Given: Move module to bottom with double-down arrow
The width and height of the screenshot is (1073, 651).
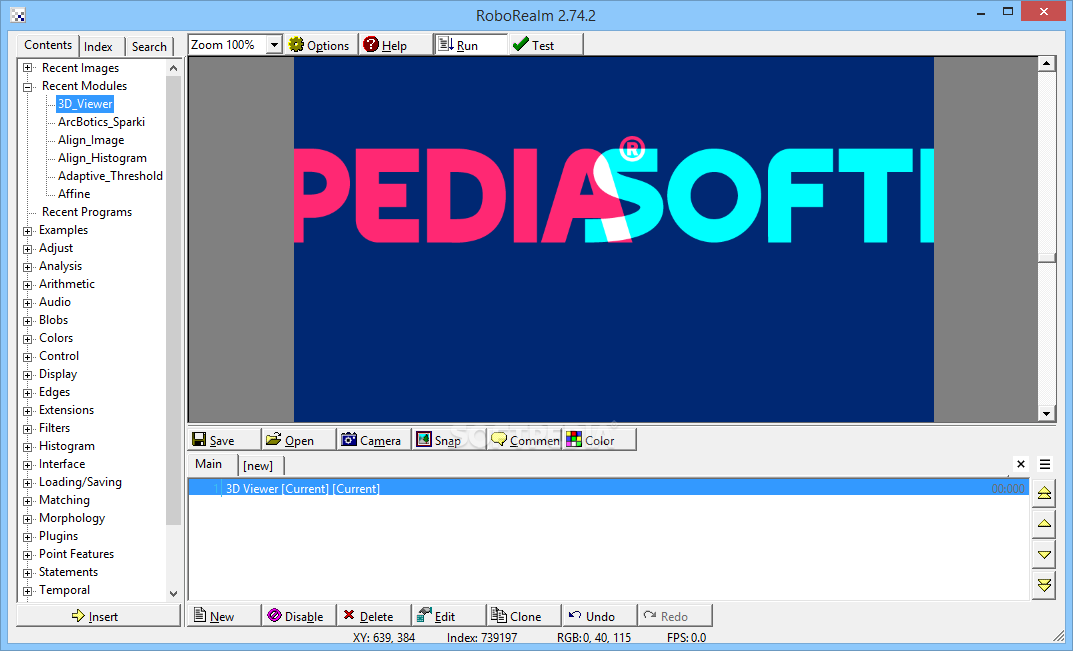Looking at the screenshot, I should [1044, 585].
